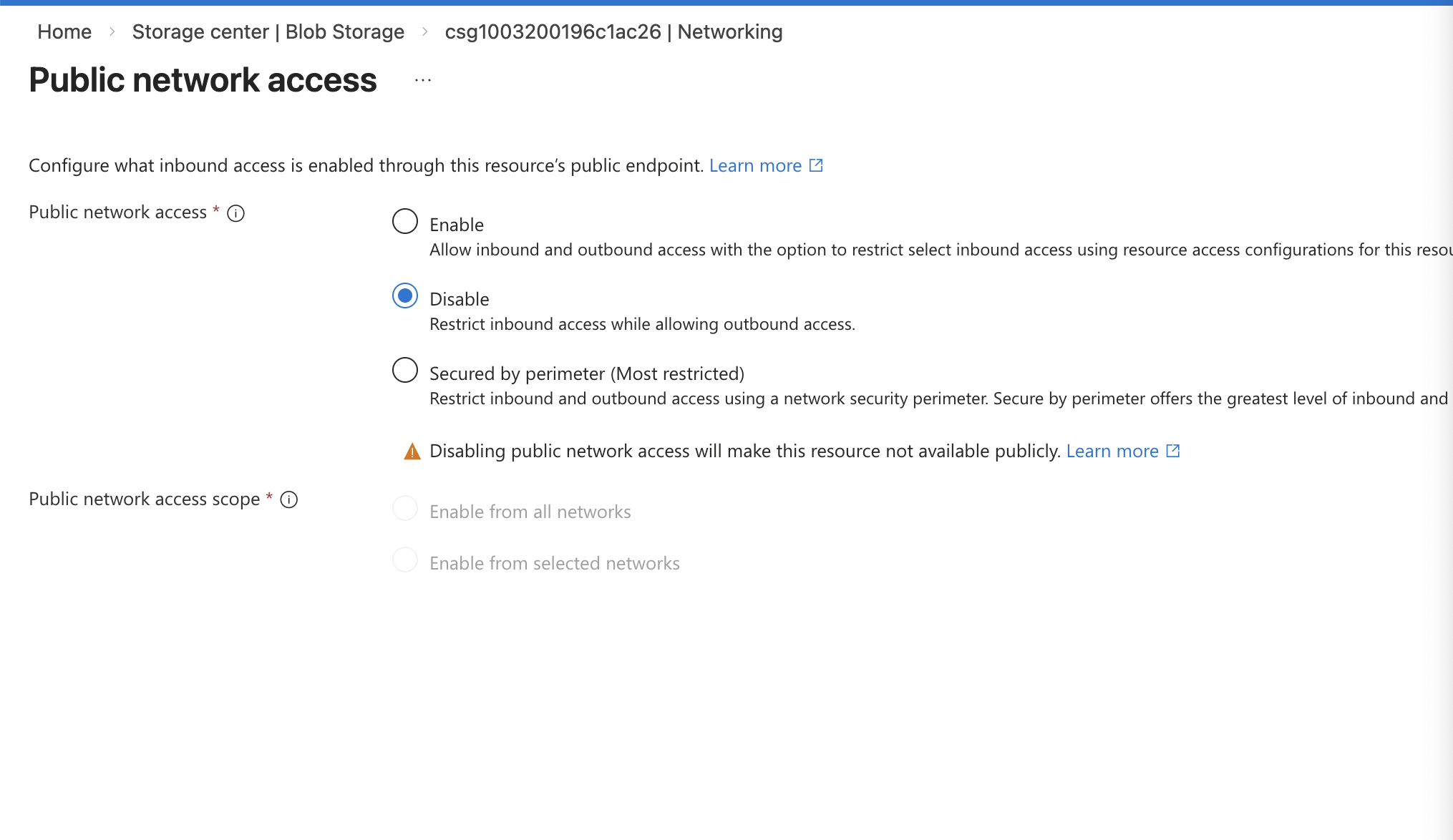Image resolution: width=1453 pixels, height=840 pixels.
Task: Open the ellipsis more options menu
Action: point(423,80)
